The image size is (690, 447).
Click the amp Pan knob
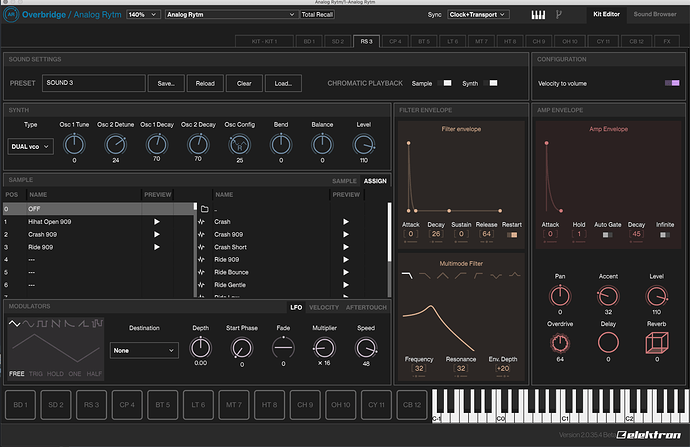coord(560,297)
